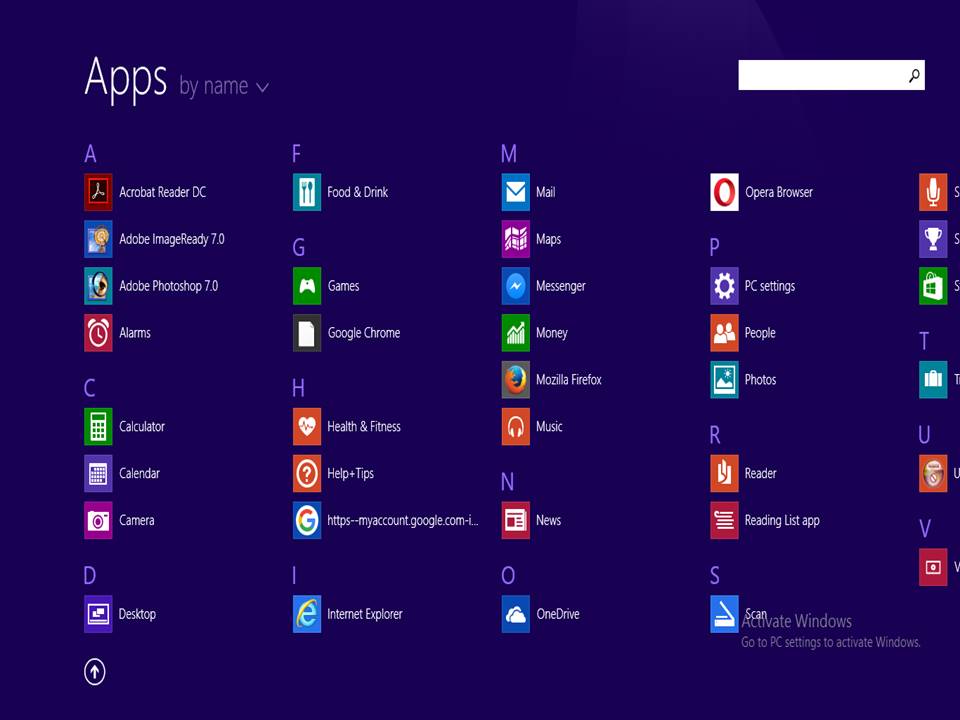This screenshot has width=960, height=720.
Task: Launch Mozilla Firefox icon
Action: tap(516, 380)
